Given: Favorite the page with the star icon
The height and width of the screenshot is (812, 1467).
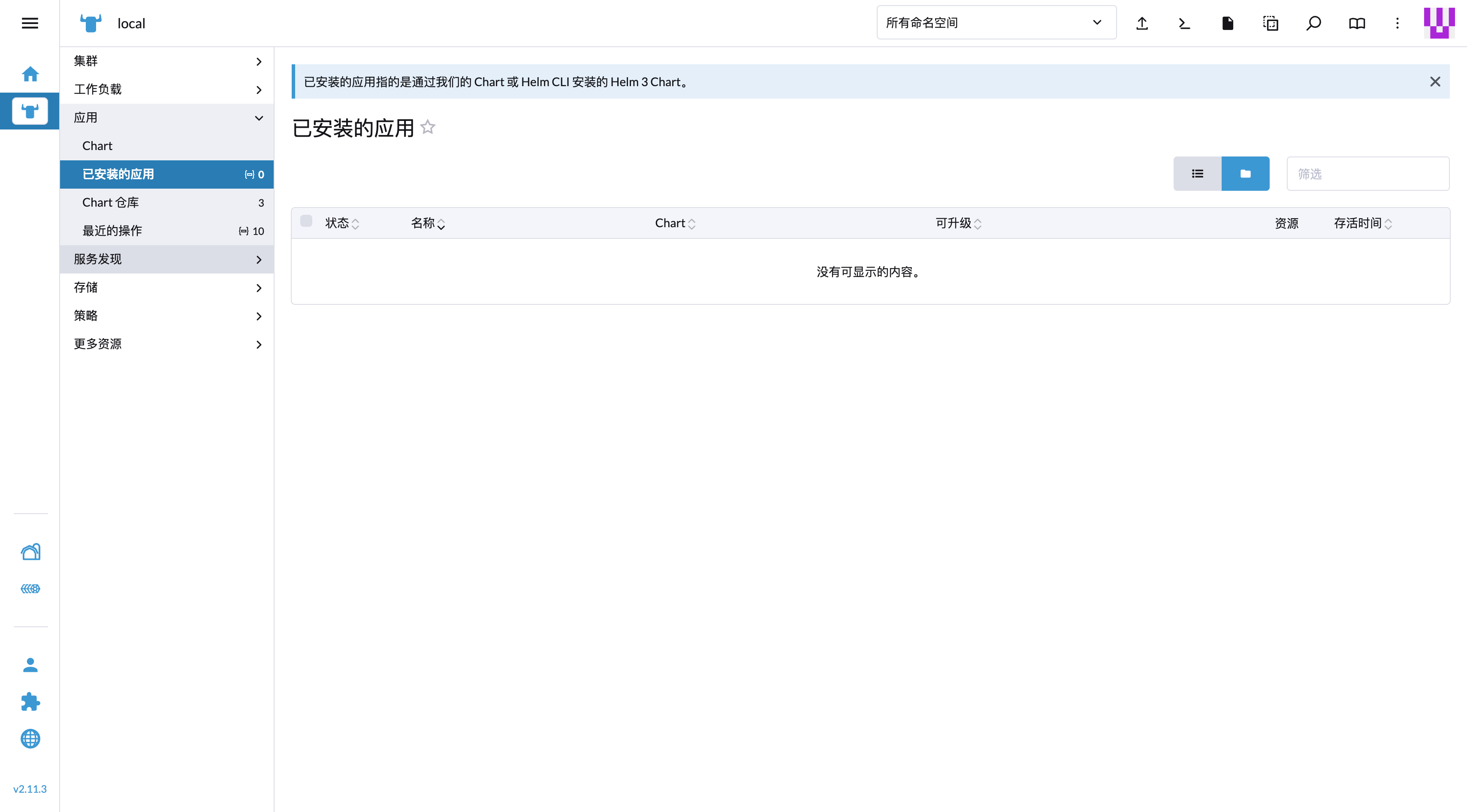Looking at the screenshot, I should click(x=428, y=127).
